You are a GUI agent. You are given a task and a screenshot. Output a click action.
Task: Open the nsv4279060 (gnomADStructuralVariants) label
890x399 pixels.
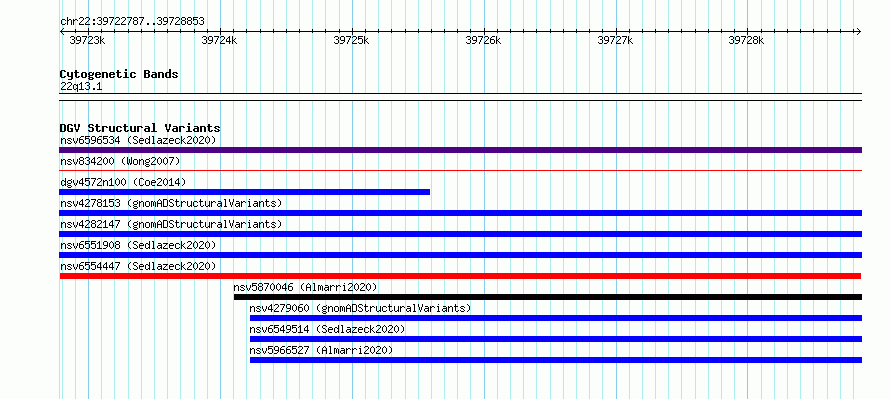360,308
